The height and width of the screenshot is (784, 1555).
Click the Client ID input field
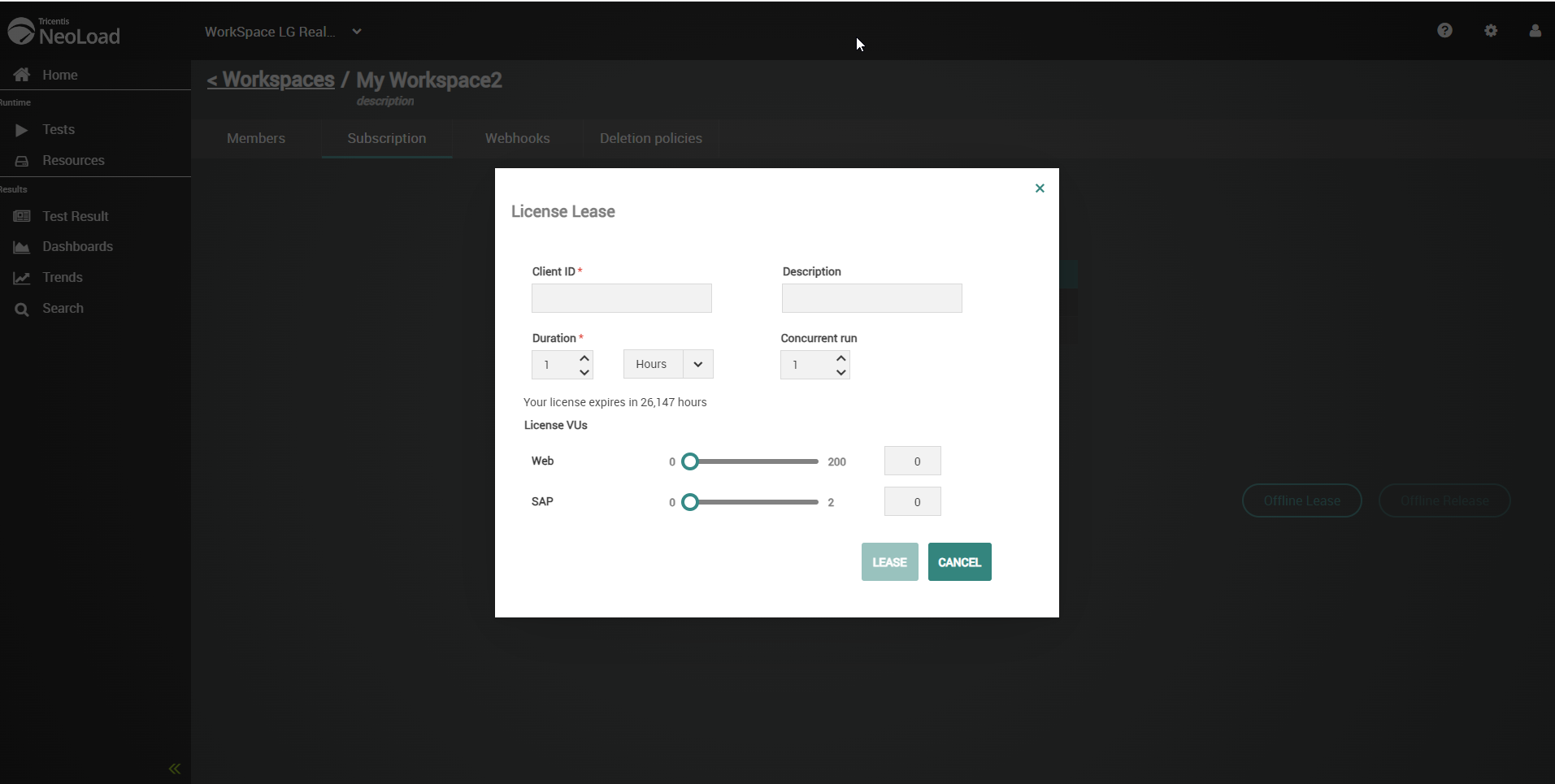621,298
